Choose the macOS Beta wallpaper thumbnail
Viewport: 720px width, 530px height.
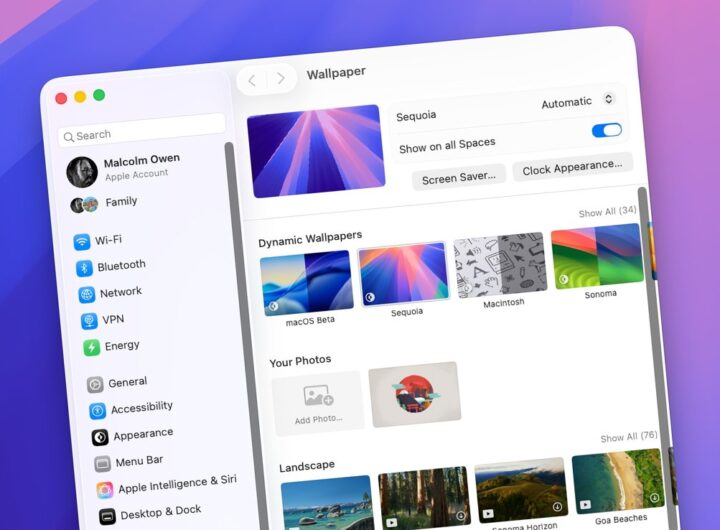coord(307,283)
